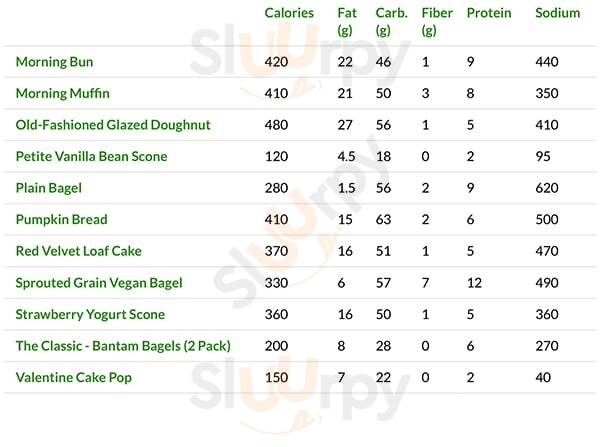Screen dimensions: 600x447
Task: Click the Fiber (g) column header
Action: click(x=437, y=21)
